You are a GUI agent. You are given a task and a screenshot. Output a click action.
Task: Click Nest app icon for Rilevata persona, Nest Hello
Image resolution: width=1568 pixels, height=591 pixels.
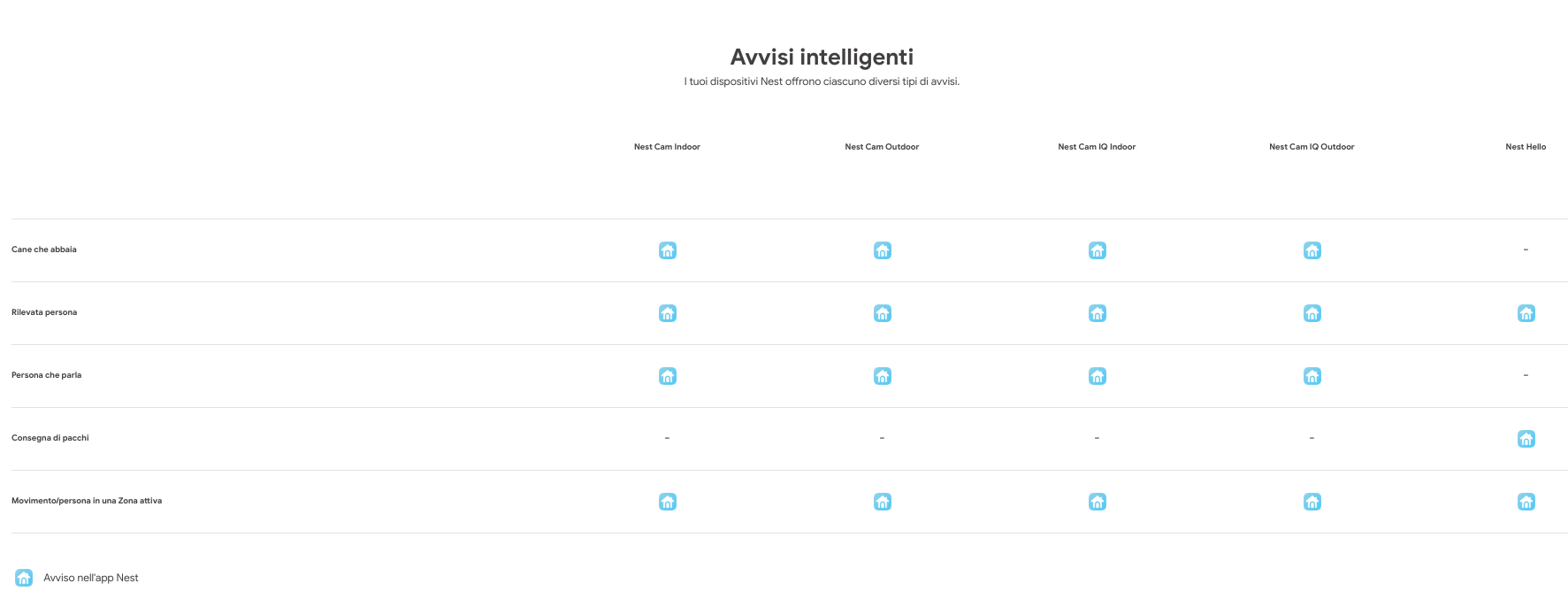1526,313
